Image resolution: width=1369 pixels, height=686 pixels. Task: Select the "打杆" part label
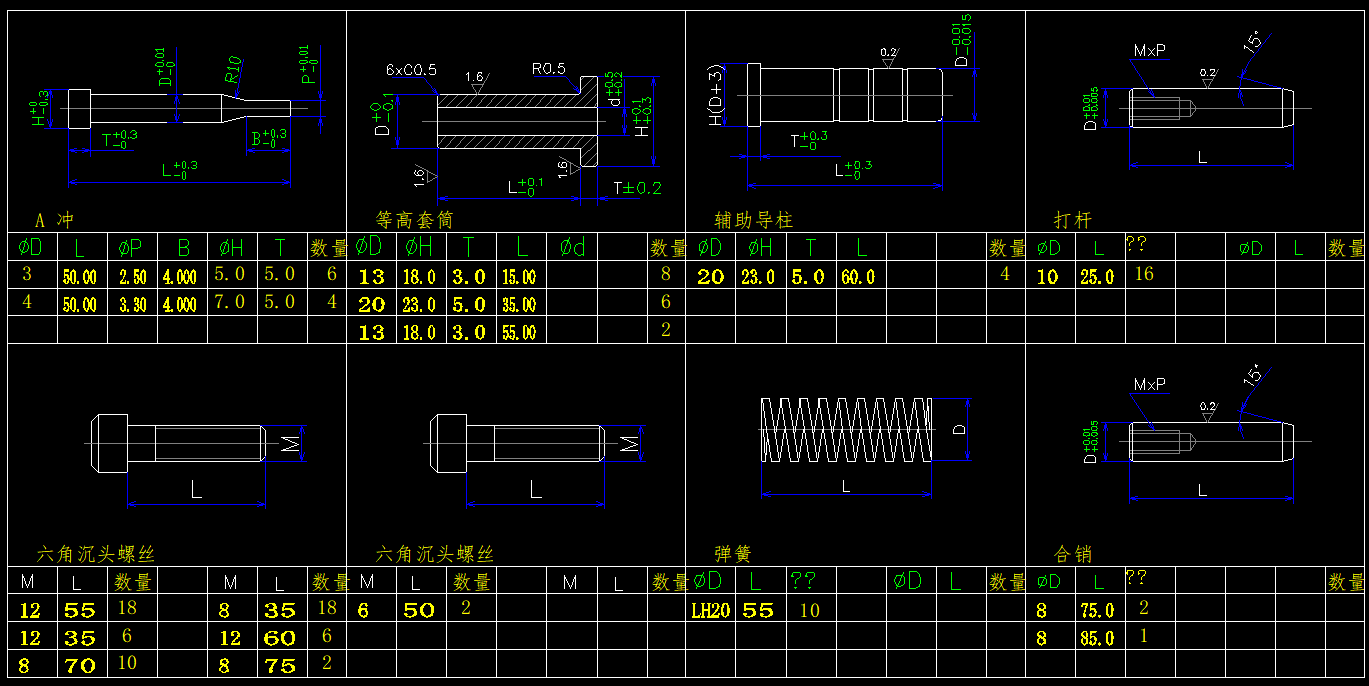[x=1072, y=220]
